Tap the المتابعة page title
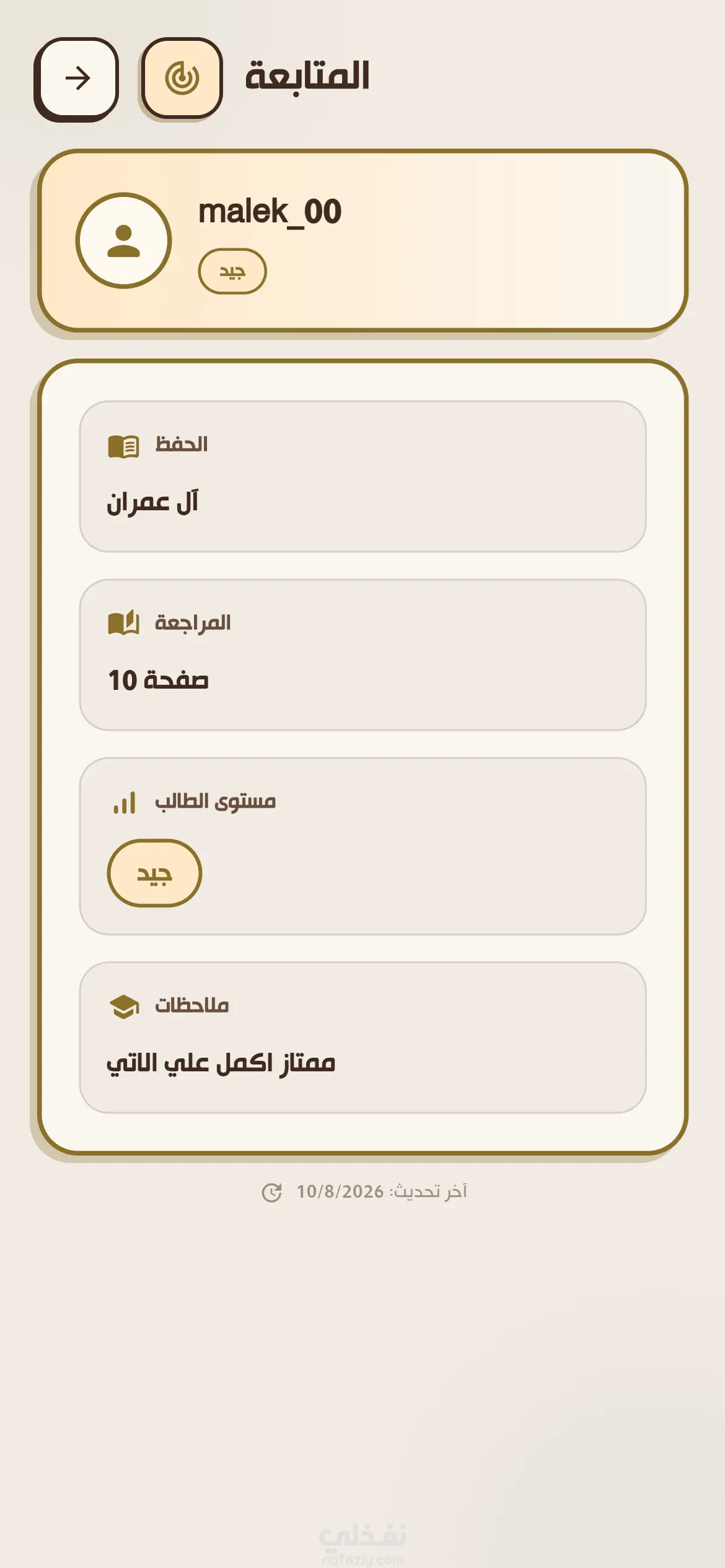The width and height of the screenshot is (725, 1568). pos(307,77)
